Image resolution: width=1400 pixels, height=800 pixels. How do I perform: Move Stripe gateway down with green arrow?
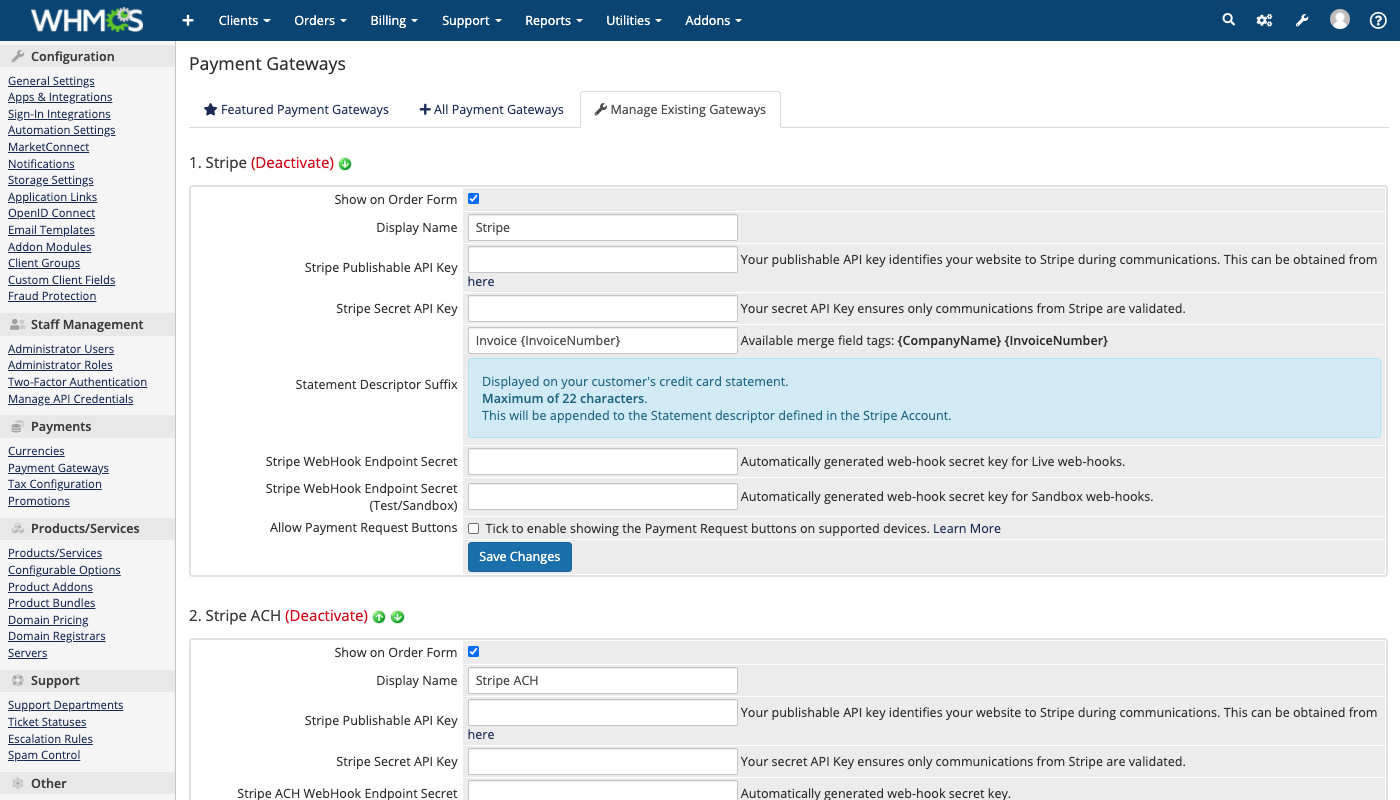click(345, 164)
